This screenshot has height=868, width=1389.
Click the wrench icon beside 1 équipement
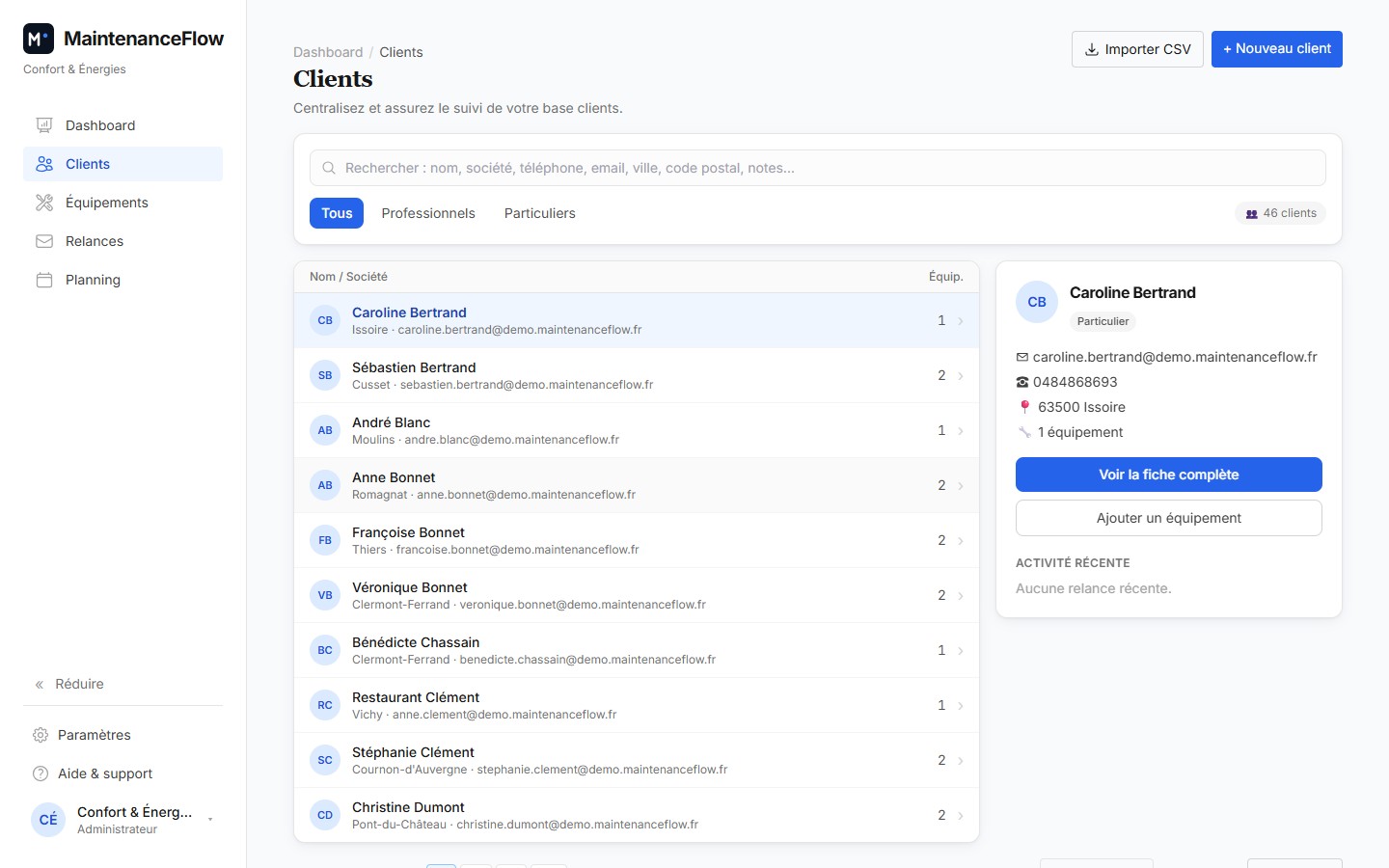point(1024,432)
